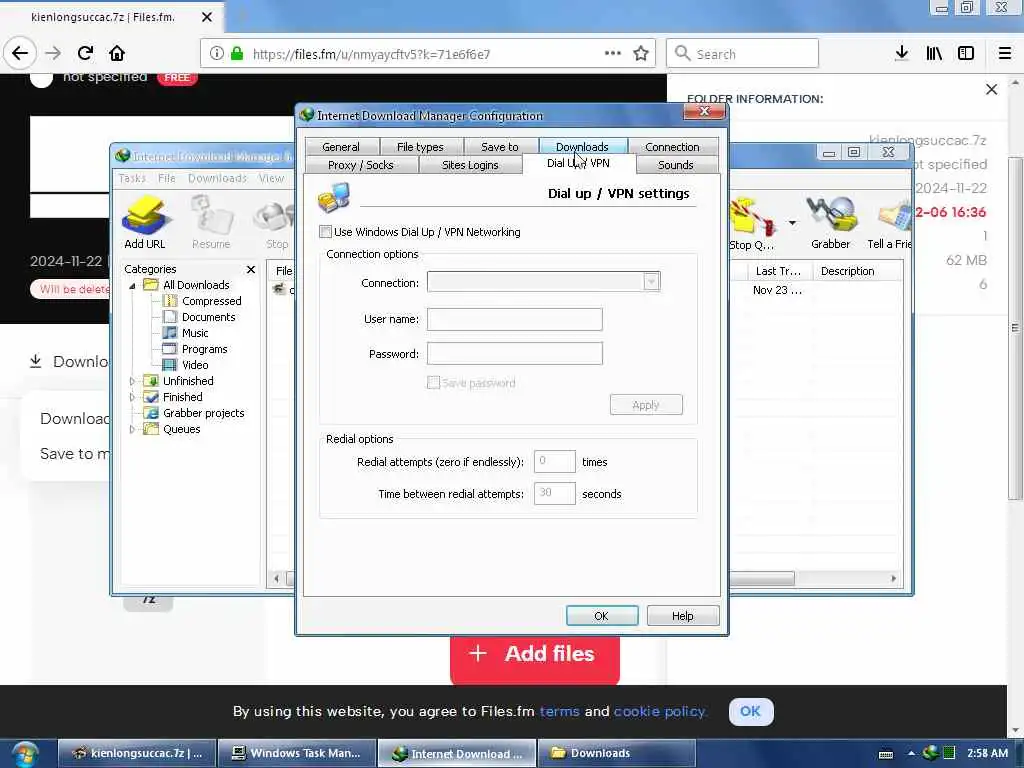Image resolution: width=1024 pixels, height=768 pixels.
Task: Select Music category
Action: click(195, 333)
